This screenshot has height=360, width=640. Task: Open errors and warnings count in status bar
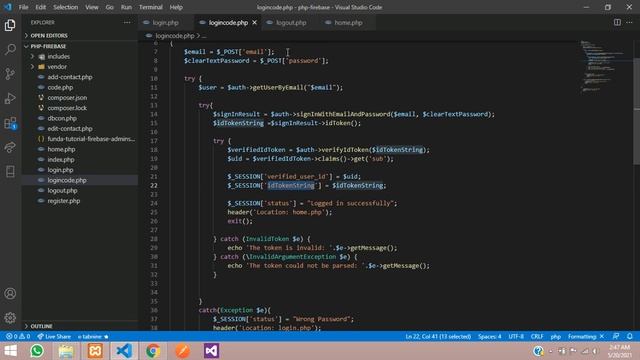point(18,337)
